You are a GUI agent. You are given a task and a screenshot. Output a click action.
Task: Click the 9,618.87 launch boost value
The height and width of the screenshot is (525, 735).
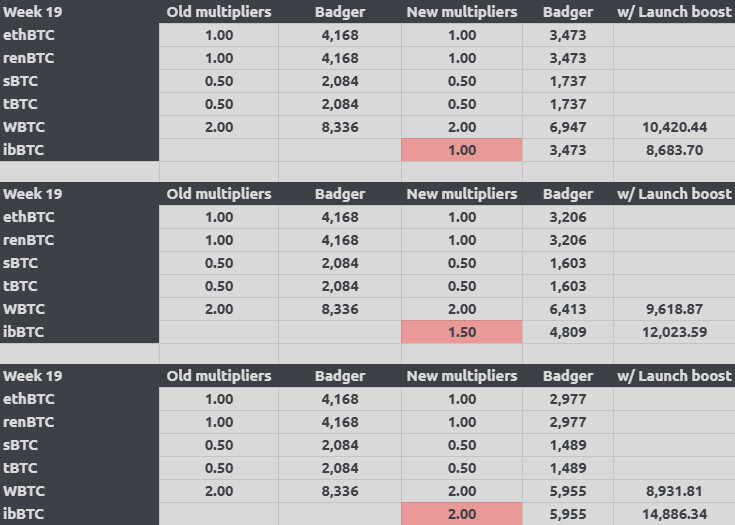674,309
